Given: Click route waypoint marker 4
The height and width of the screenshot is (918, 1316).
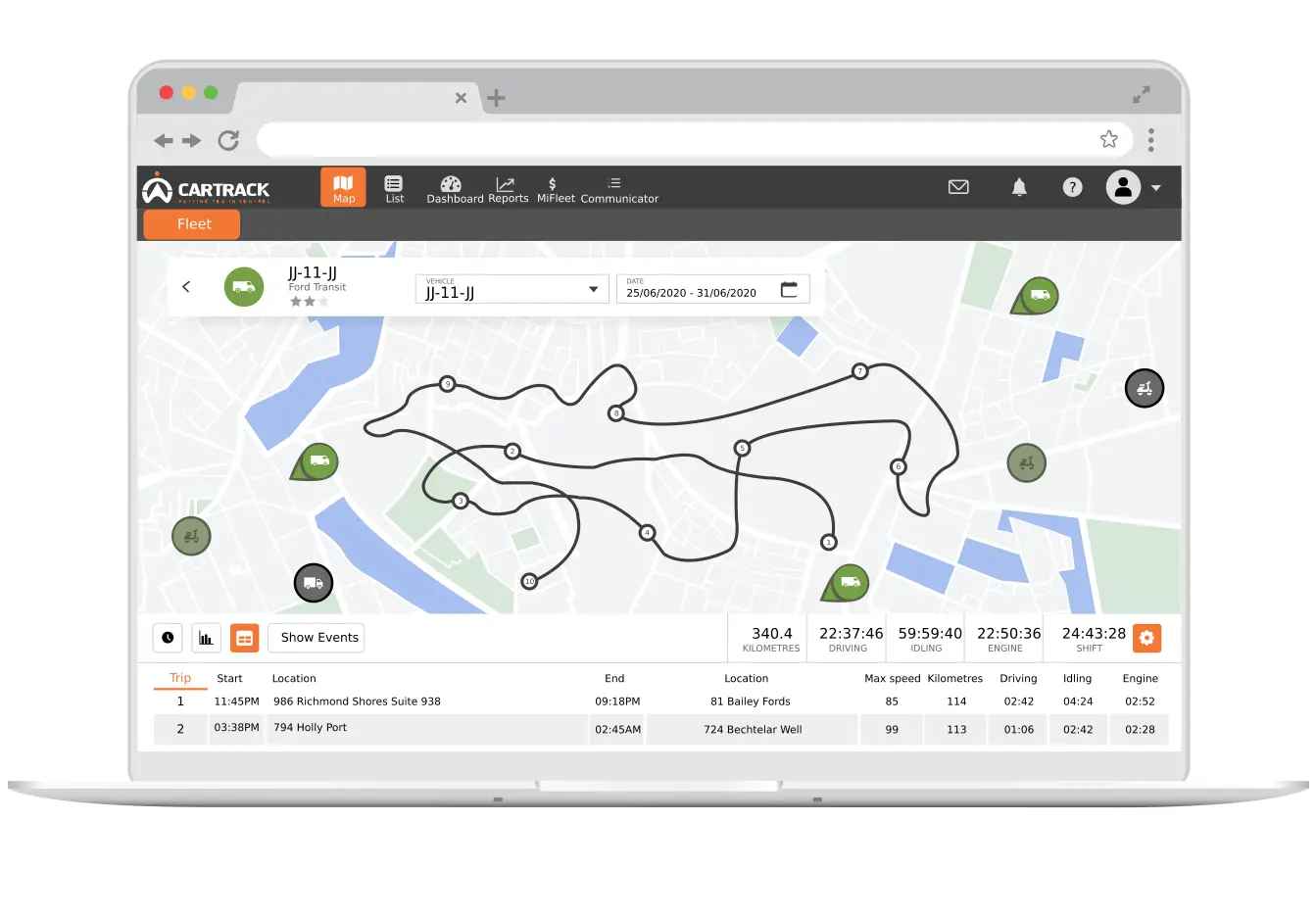Looking at the screenshot, I should [x=647, y=533].
